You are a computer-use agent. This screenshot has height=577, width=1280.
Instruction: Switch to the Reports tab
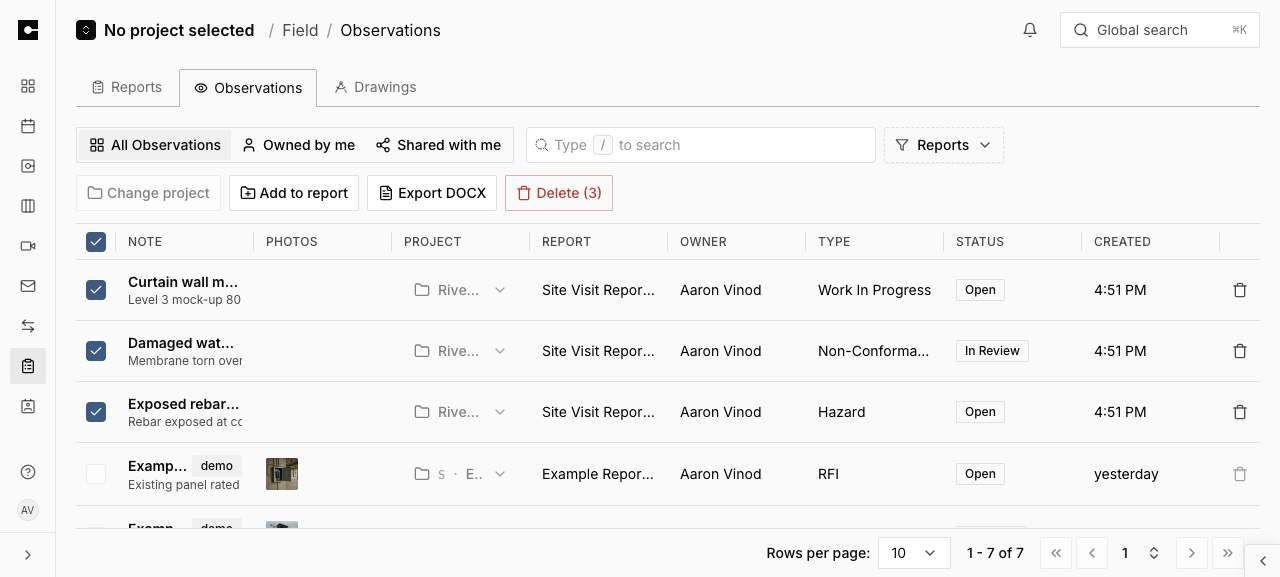pos(127,87)
